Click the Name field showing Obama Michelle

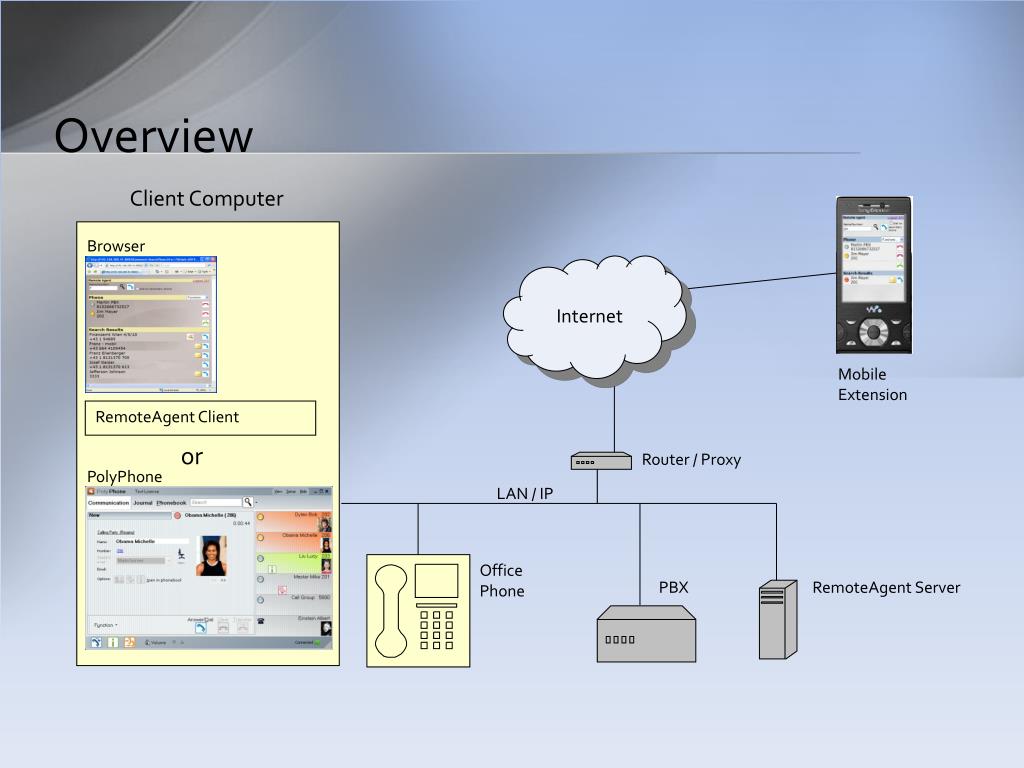coord(152,541)
